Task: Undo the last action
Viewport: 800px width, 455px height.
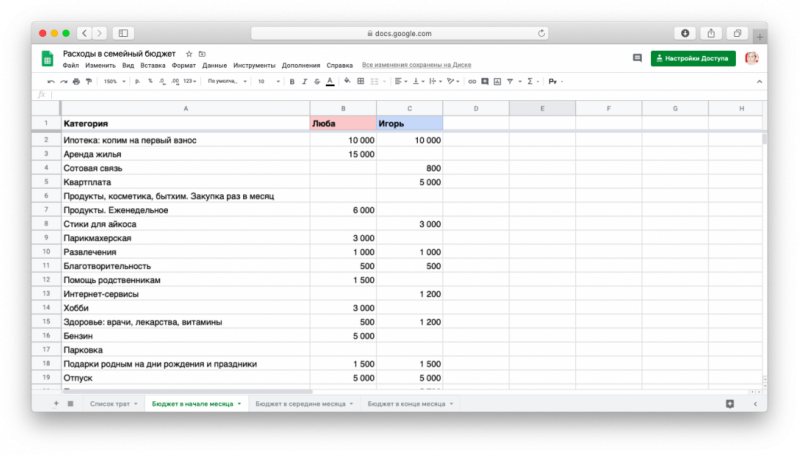Action: (x=51, y=82)
